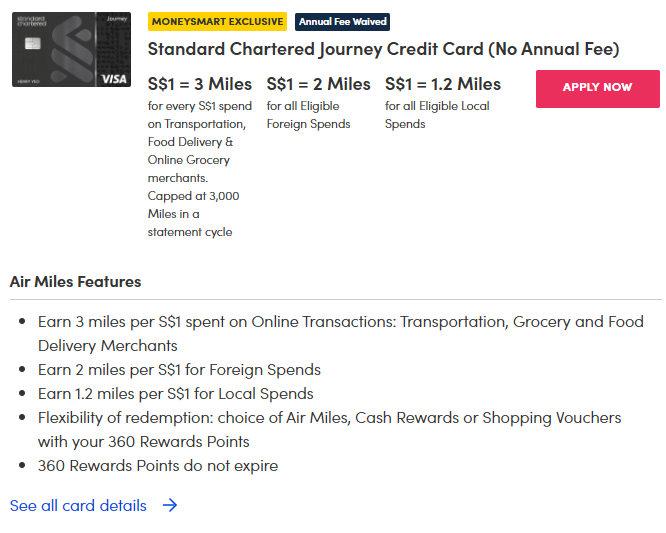Click the Earn 1.2 miles for Local Spends bullet
This screenshot has height=533, width=666.
(176, 393)
